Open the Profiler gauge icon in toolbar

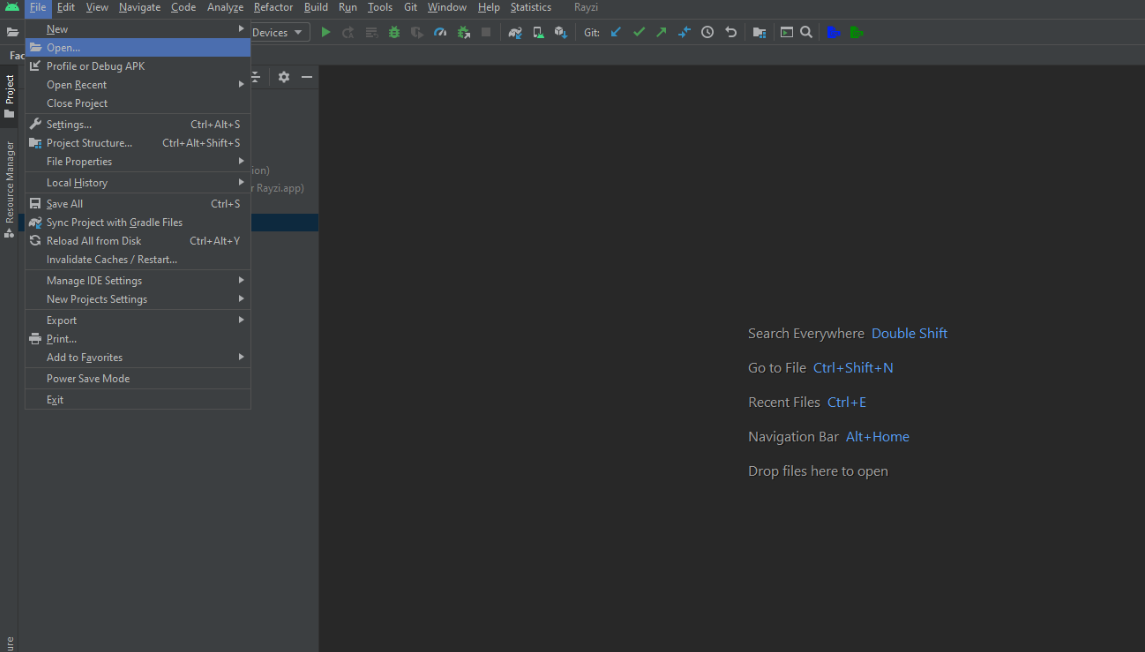(440, 32)
